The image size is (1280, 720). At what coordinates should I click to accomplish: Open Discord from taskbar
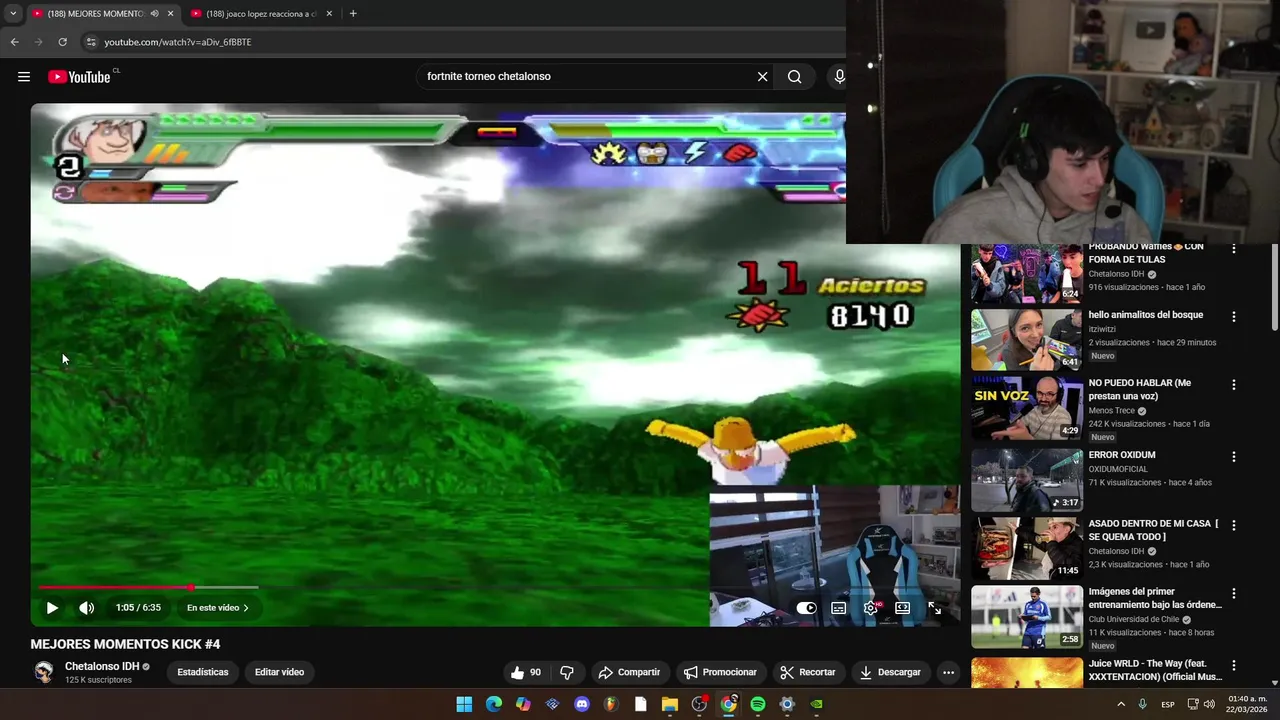pyautogui.click(x=582, y=704)
